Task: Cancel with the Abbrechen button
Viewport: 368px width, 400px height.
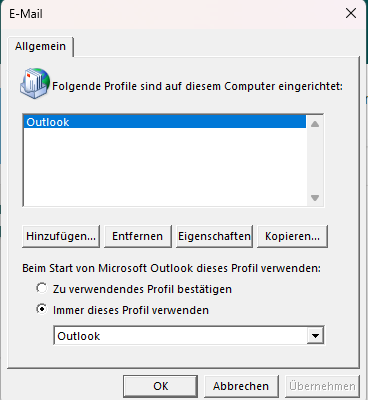Action: pyautogui.click(x=241, y=386)
